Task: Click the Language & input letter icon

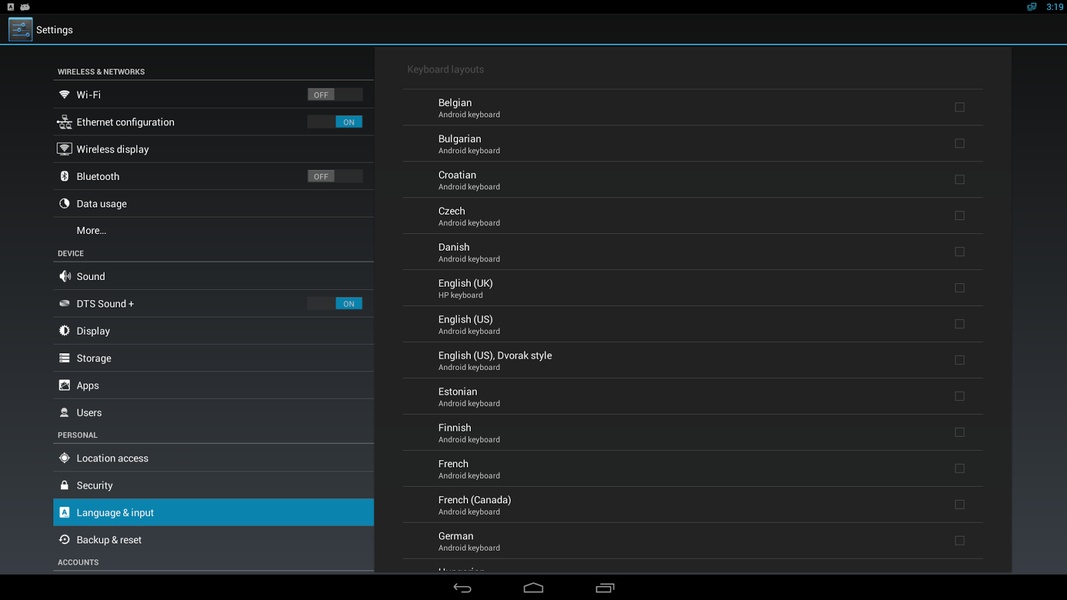Action: 64,512
